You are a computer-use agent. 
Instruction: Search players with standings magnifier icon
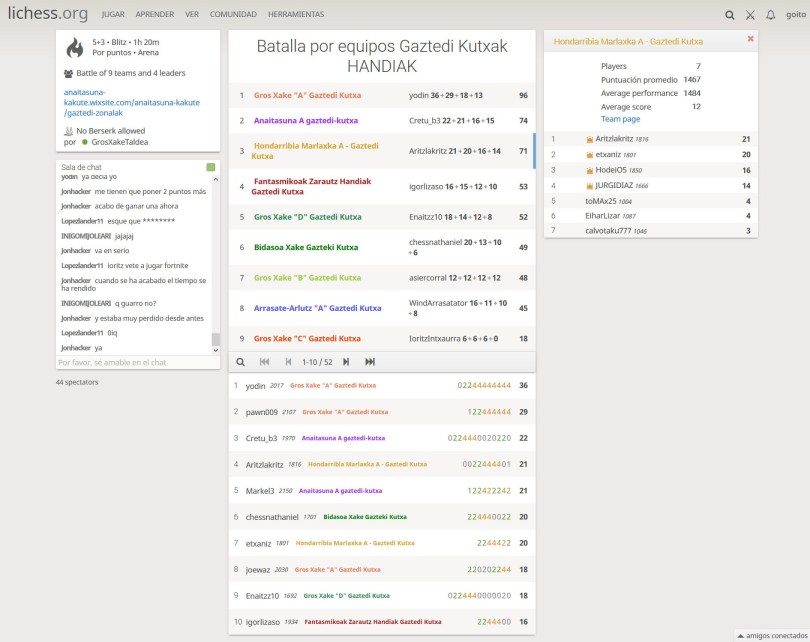pos(240,362)
